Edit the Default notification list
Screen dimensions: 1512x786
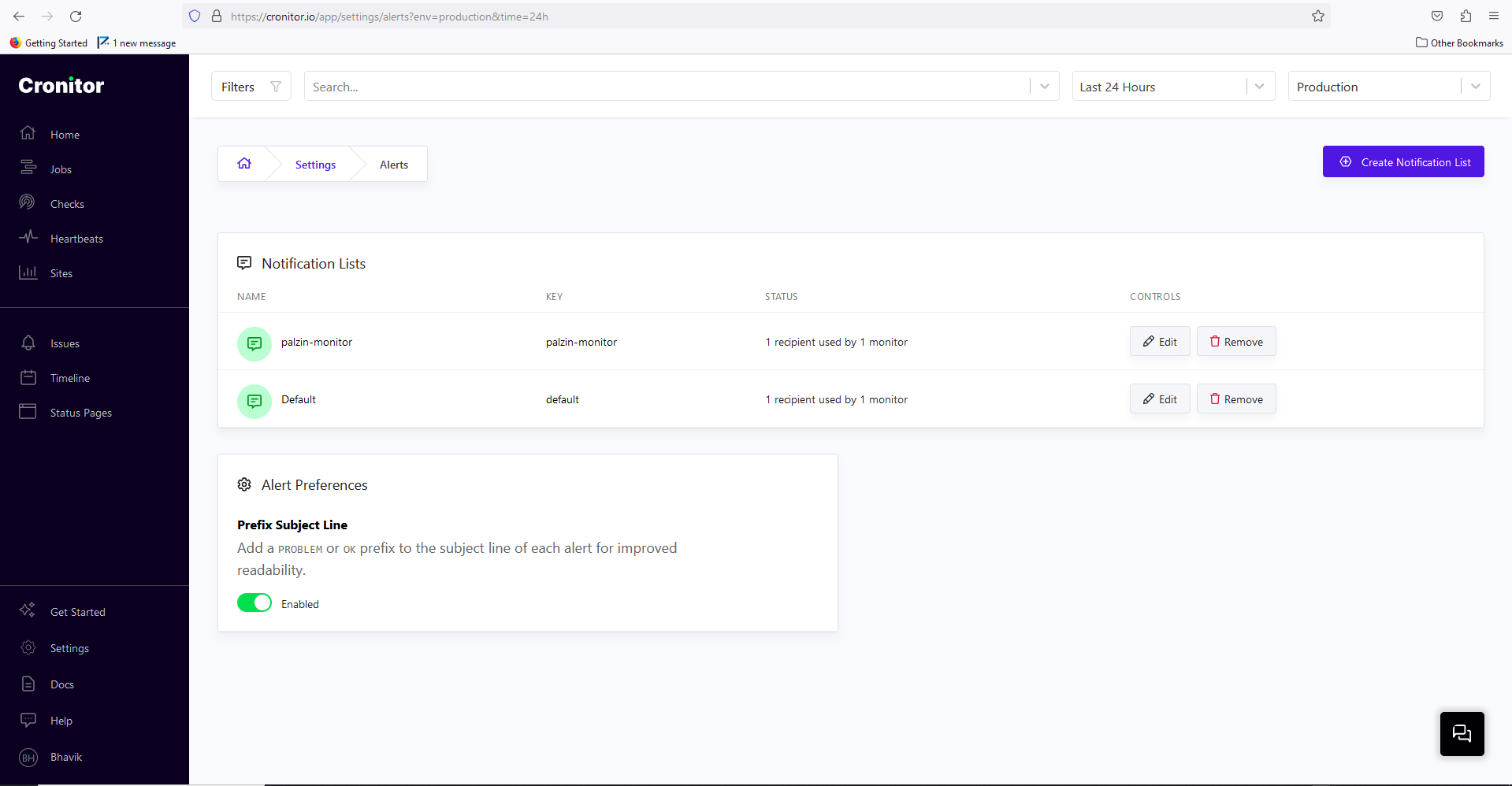pyautogui.click(x=1160, y=399)
